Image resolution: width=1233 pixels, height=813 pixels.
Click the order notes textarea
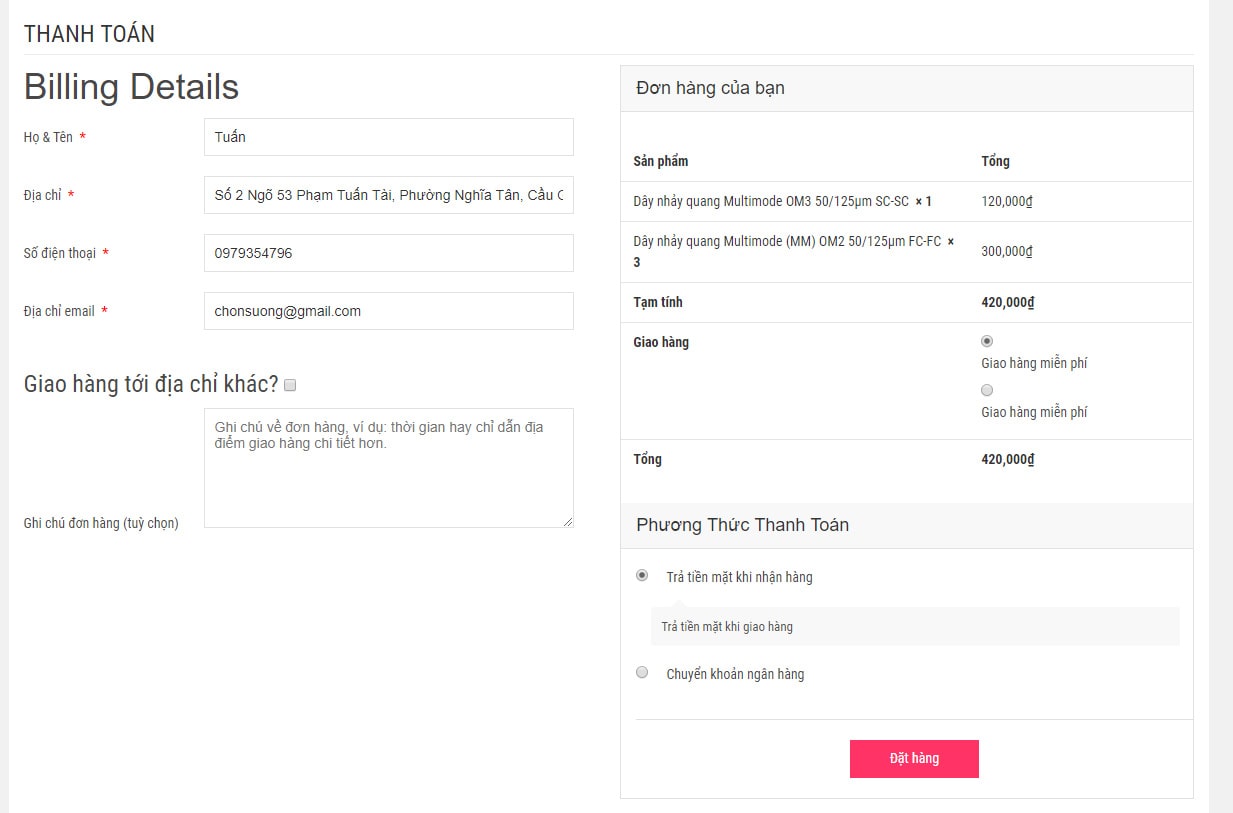coord(388,467)
